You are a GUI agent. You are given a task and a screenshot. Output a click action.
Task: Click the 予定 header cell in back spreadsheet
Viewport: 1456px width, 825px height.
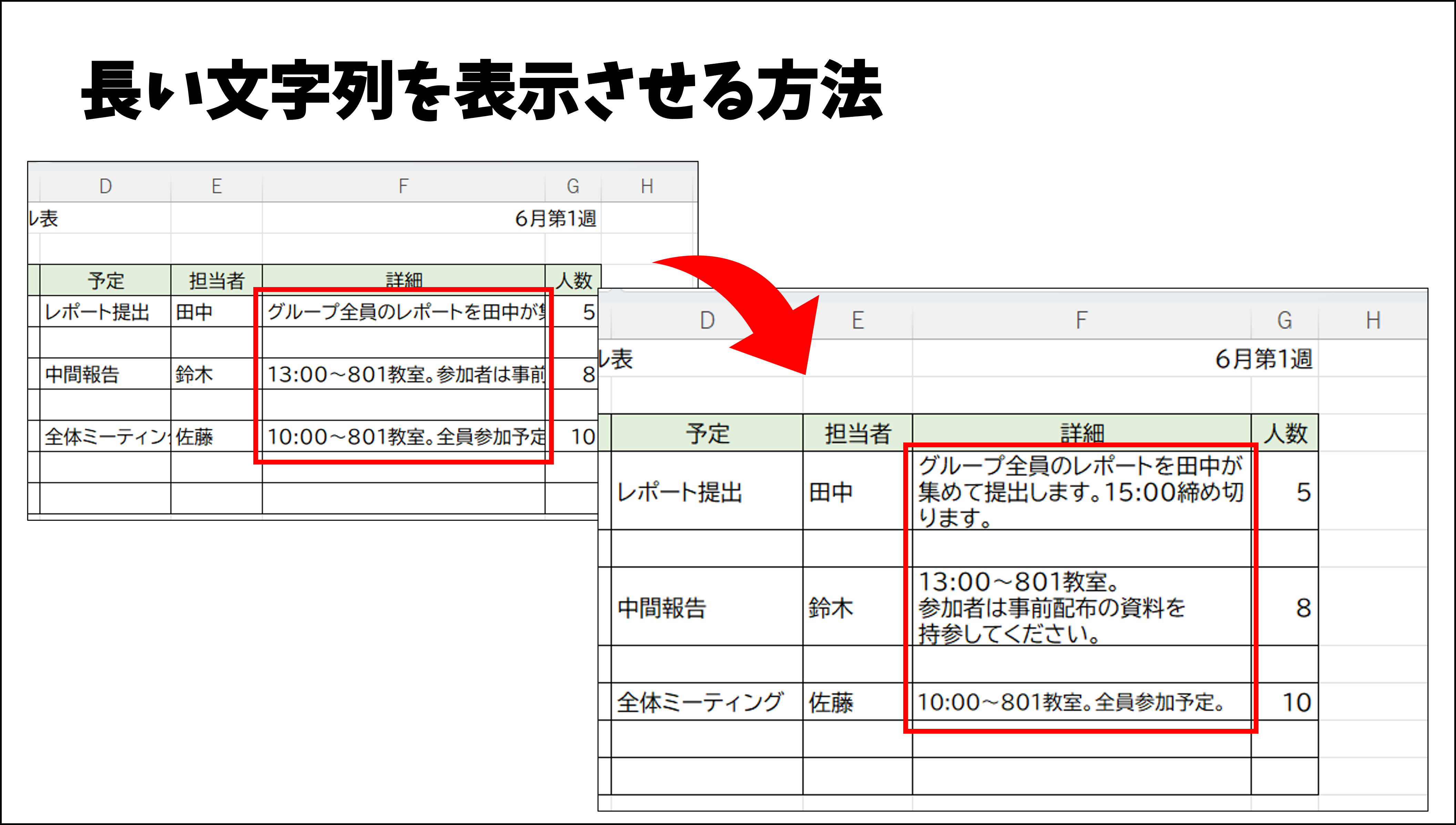click(x=105, y=280)
